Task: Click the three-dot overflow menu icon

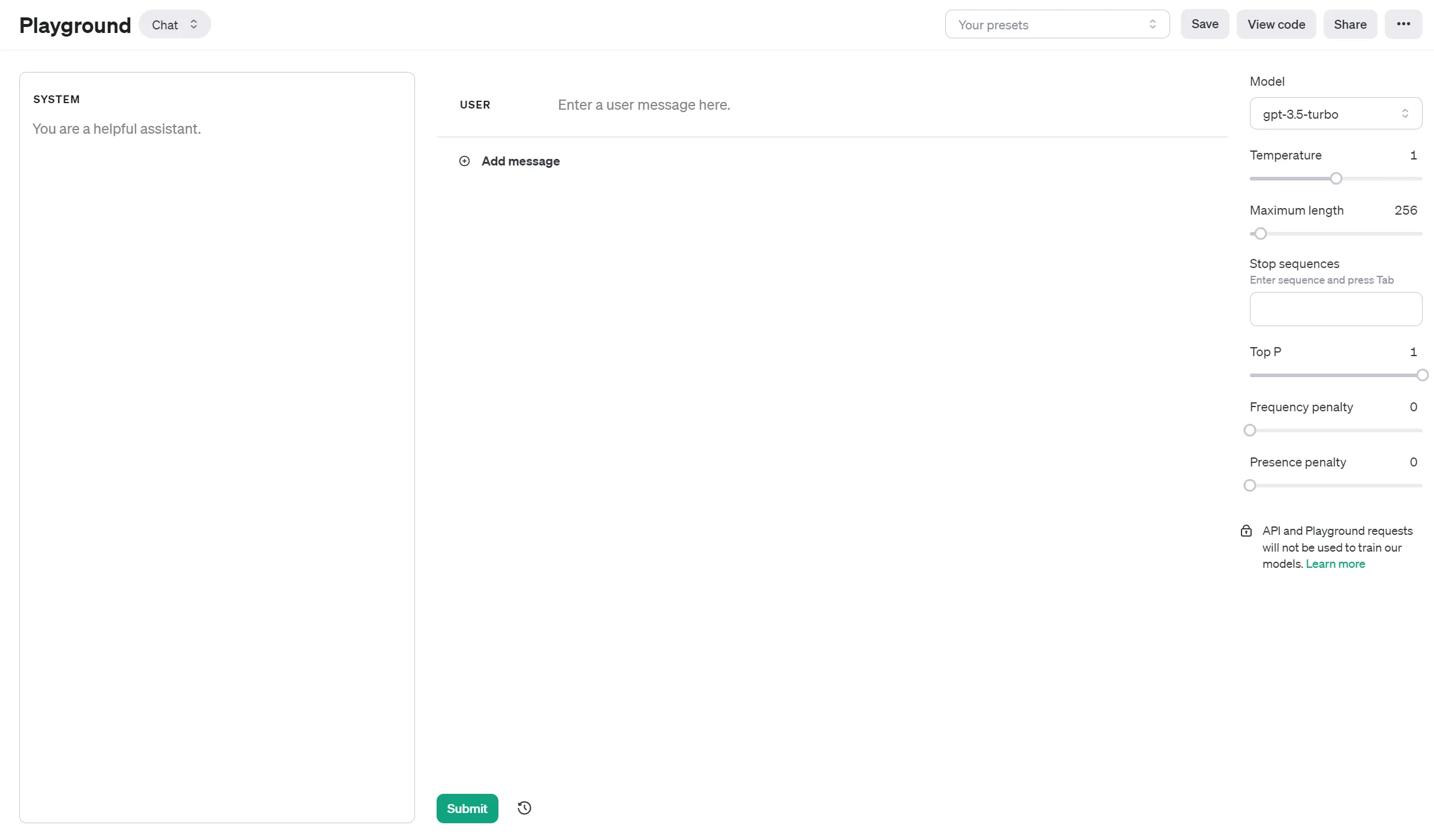Action: 1404,24
